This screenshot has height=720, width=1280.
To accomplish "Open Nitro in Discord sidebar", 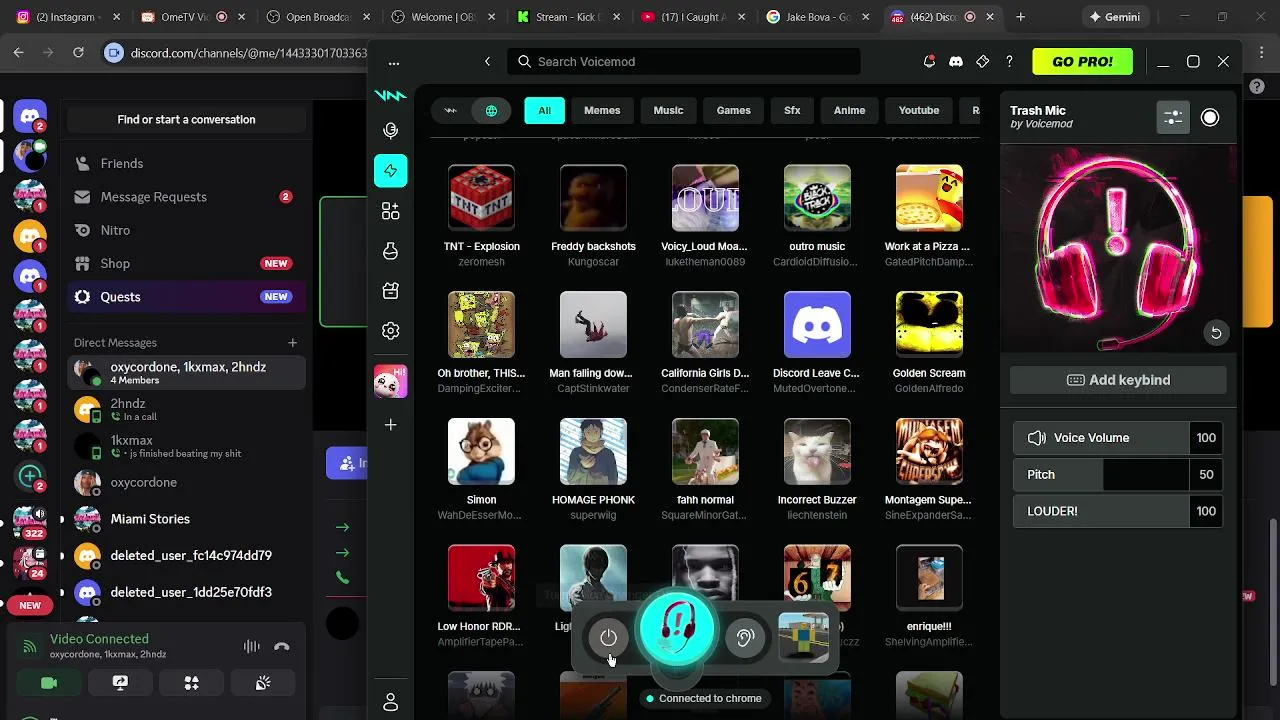I will click(x=186, y=230).
